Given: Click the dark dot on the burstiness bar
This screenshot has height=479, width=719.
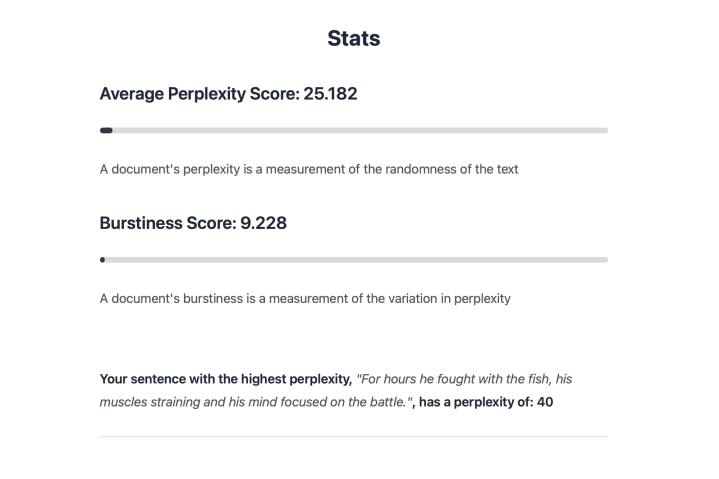Looking at the screenshot, I should point(102,260).
